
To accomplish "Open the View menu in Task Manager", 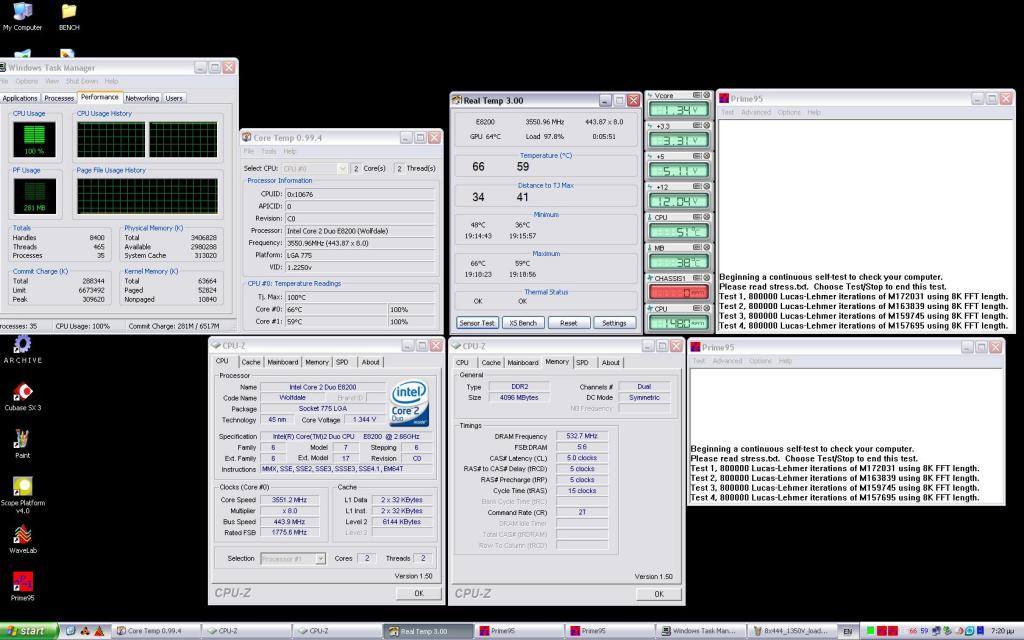I will (x=52, y=81).
